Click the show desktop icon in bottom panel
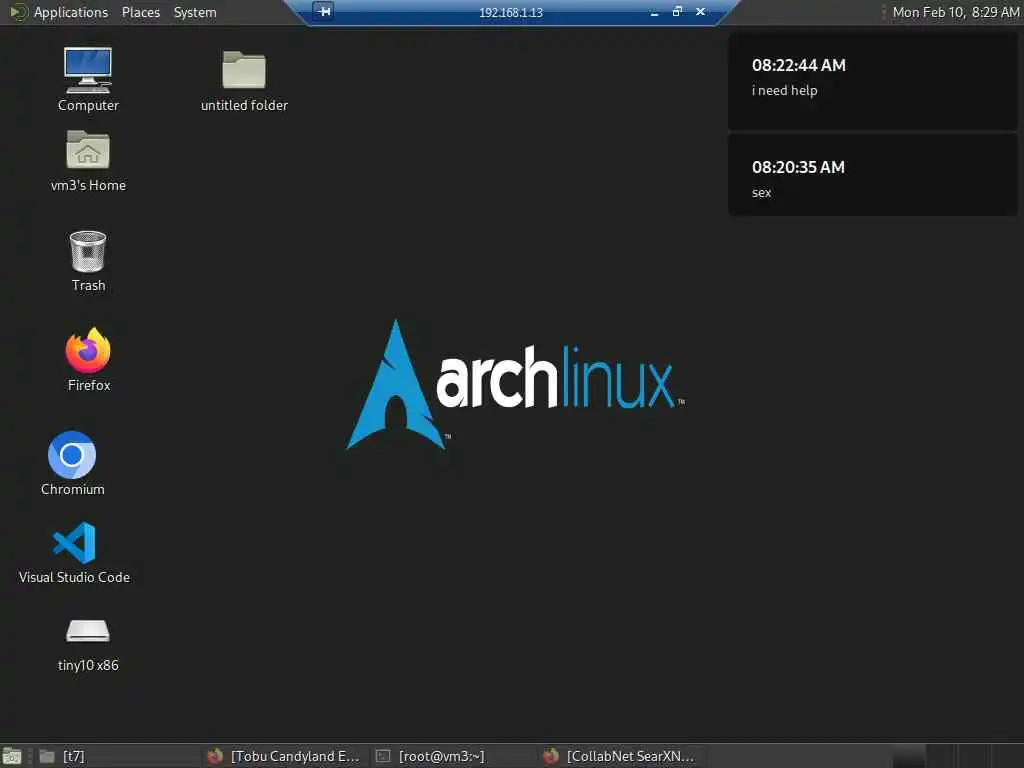The height and width of the screenshot is (768, 1024). click(x=12, y=756)
